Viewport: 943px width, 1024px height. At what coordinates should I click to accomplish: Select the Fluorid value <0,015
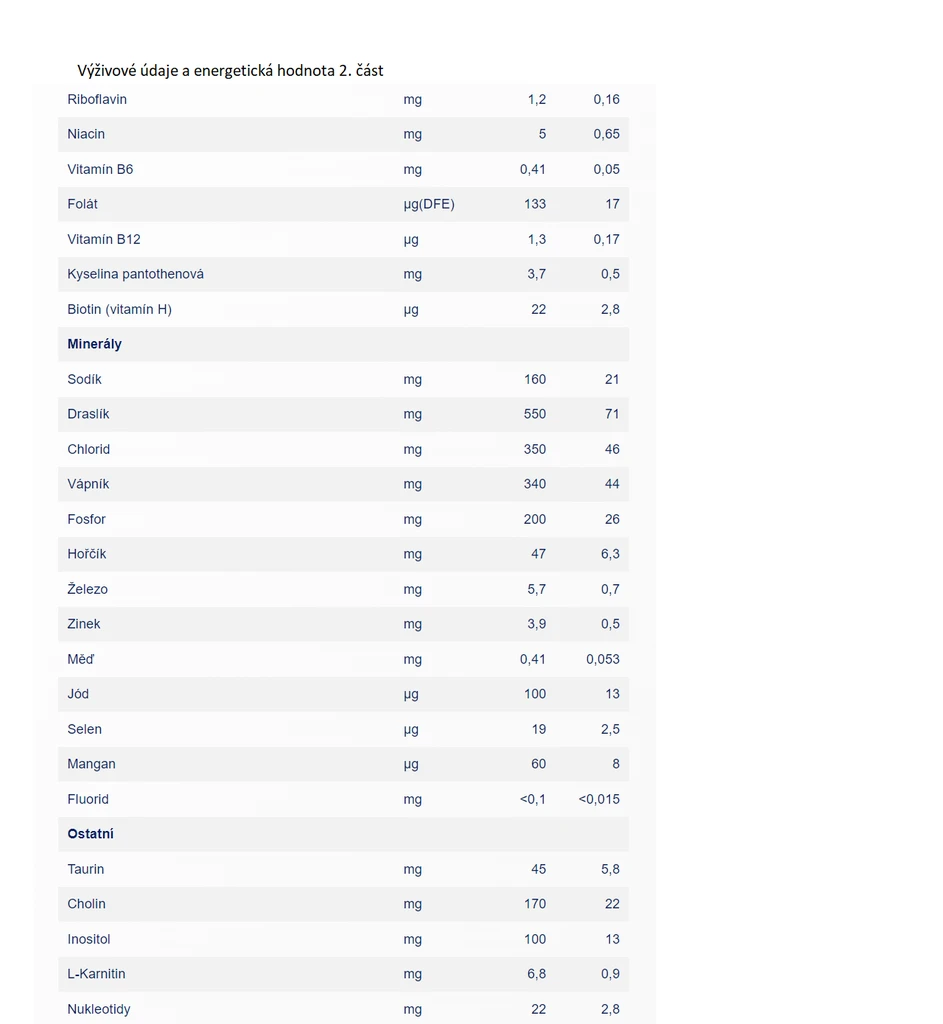599,799
